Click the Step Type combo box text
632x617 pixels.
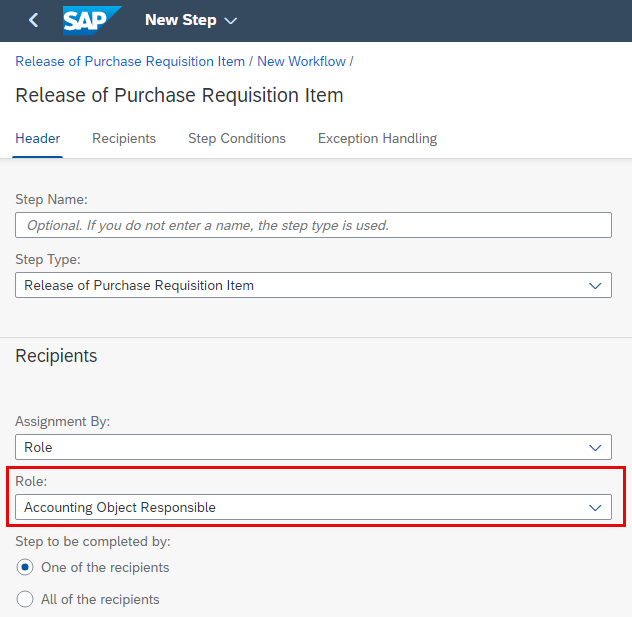139,286
